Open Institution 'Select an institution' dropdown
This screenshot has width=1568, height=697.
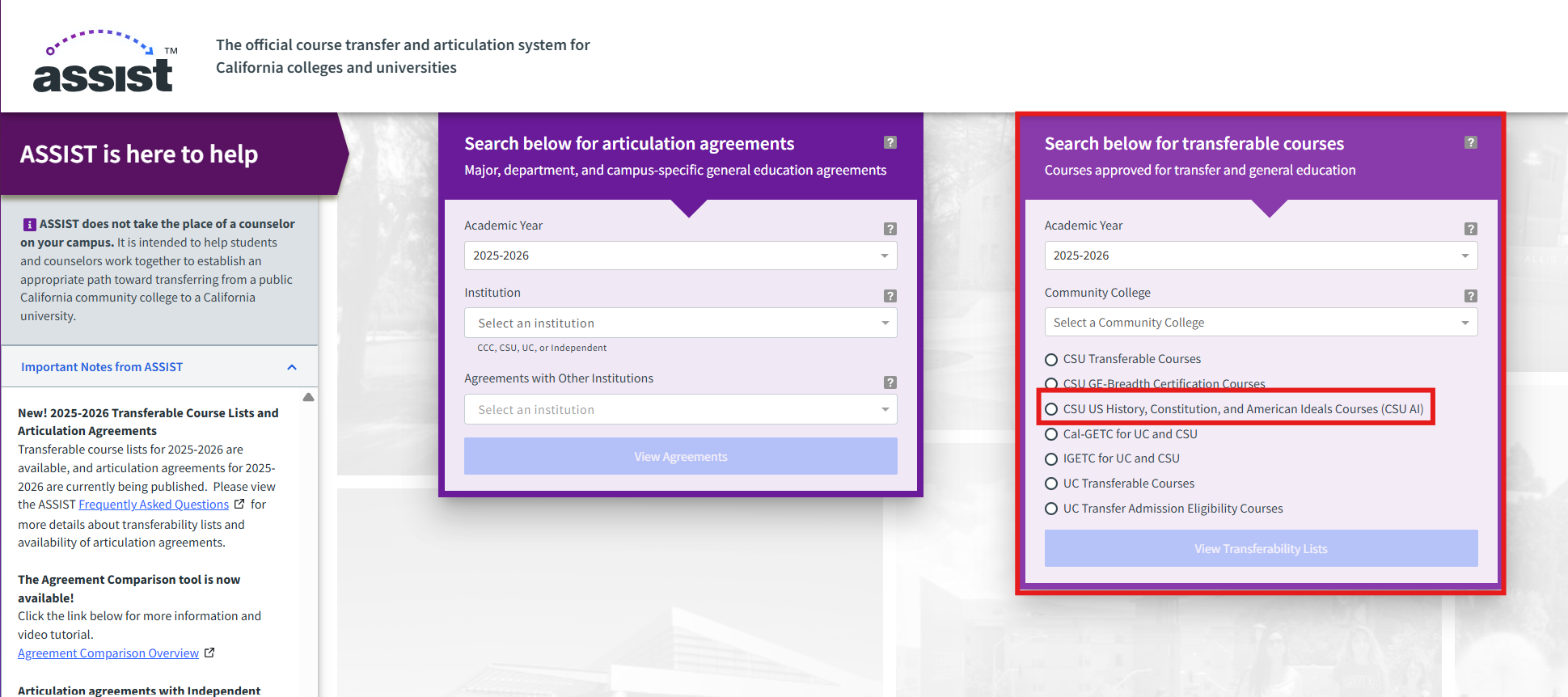pyautogui.click(x=681, y=323)
